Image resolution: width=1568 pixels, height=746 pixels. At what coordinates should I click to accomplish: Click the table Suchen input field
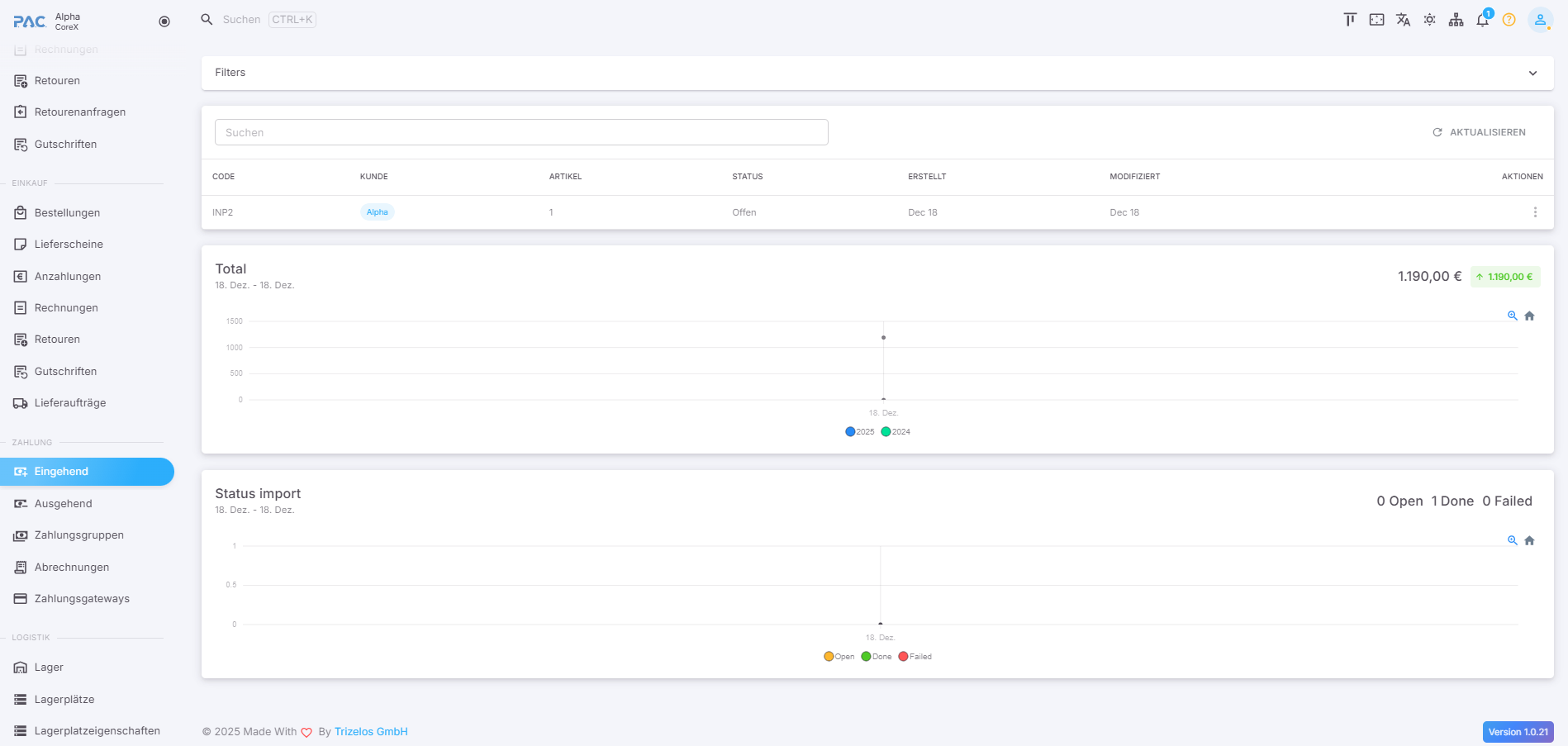point(521,132)
